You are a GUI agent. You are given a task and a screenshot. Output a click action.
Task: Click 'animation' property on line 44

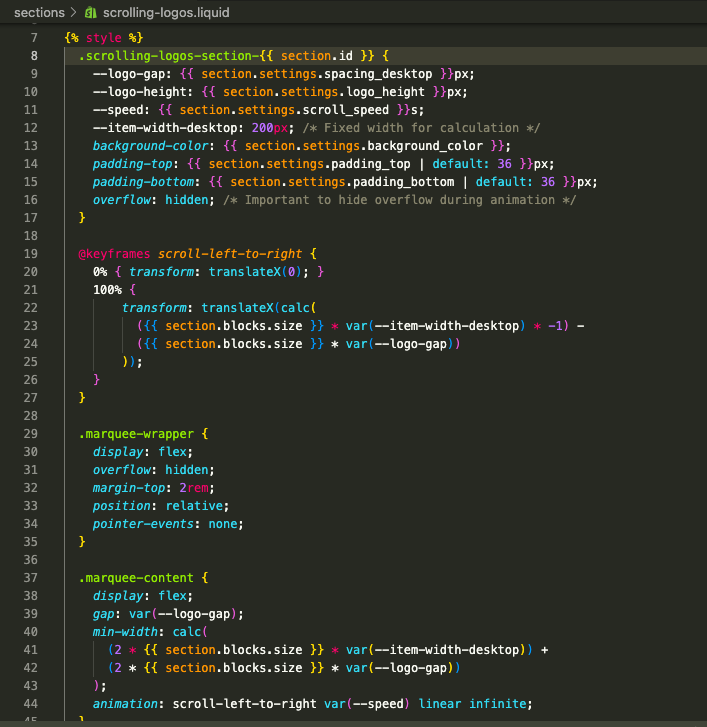click(x=125, y=704)
